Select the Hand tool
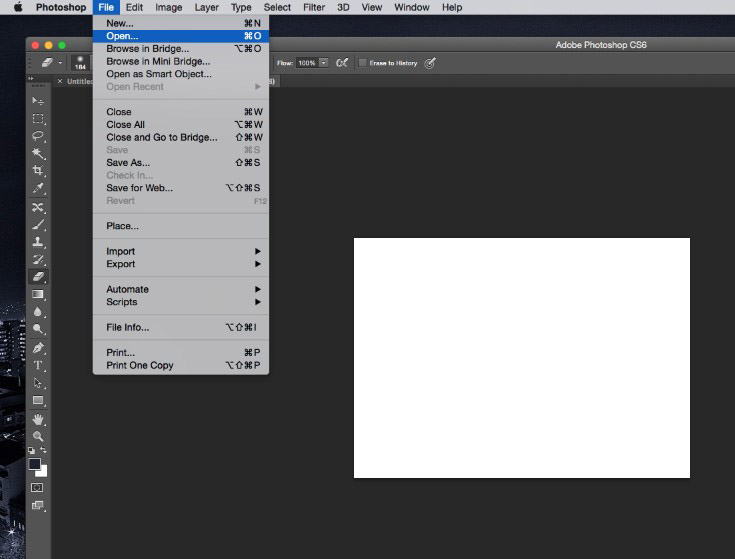 pyautogui.click(x=38, y=419)
